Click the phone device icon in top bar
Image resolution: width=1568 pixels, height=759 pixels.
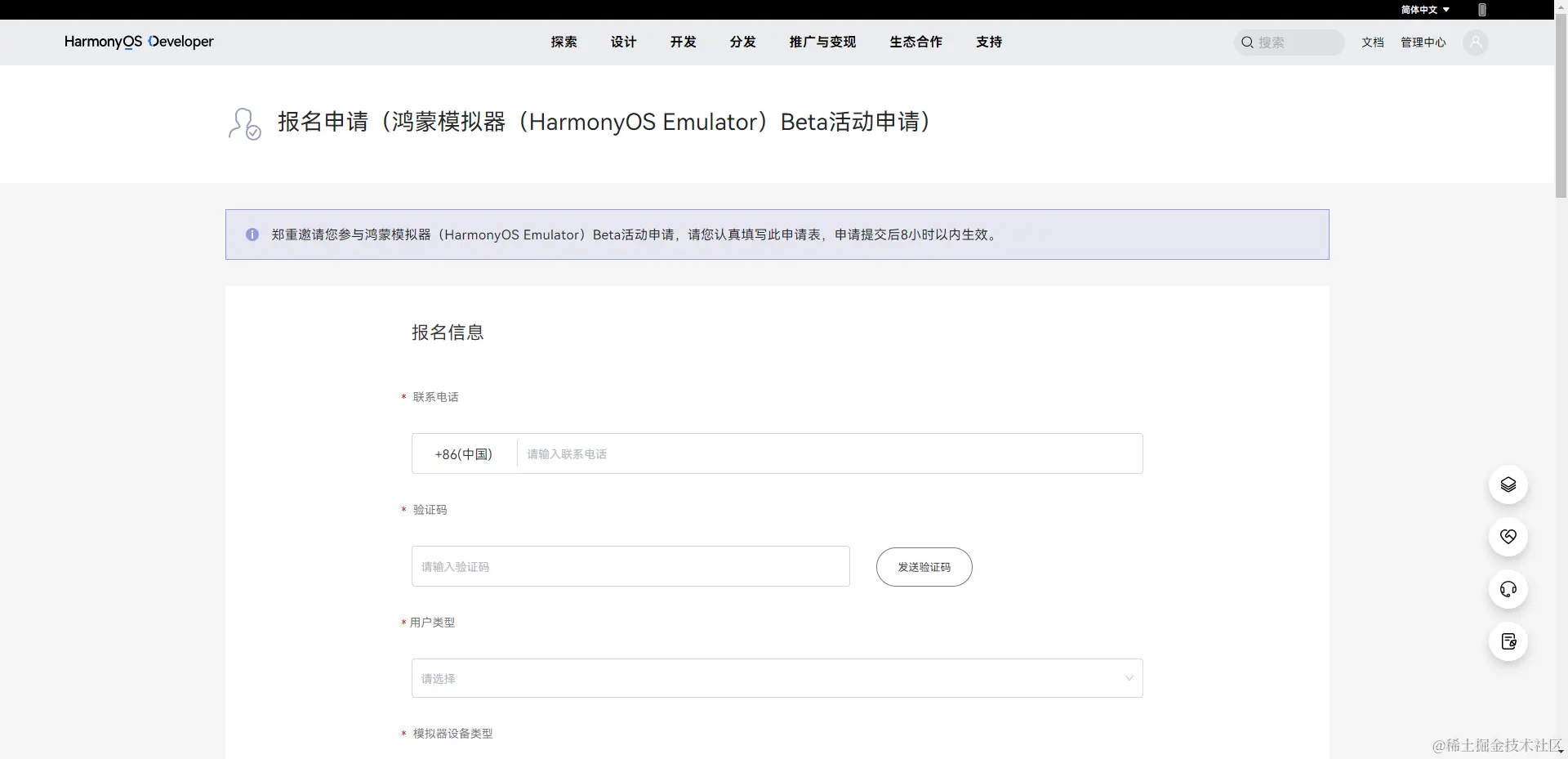click(x=1482, y=10)
